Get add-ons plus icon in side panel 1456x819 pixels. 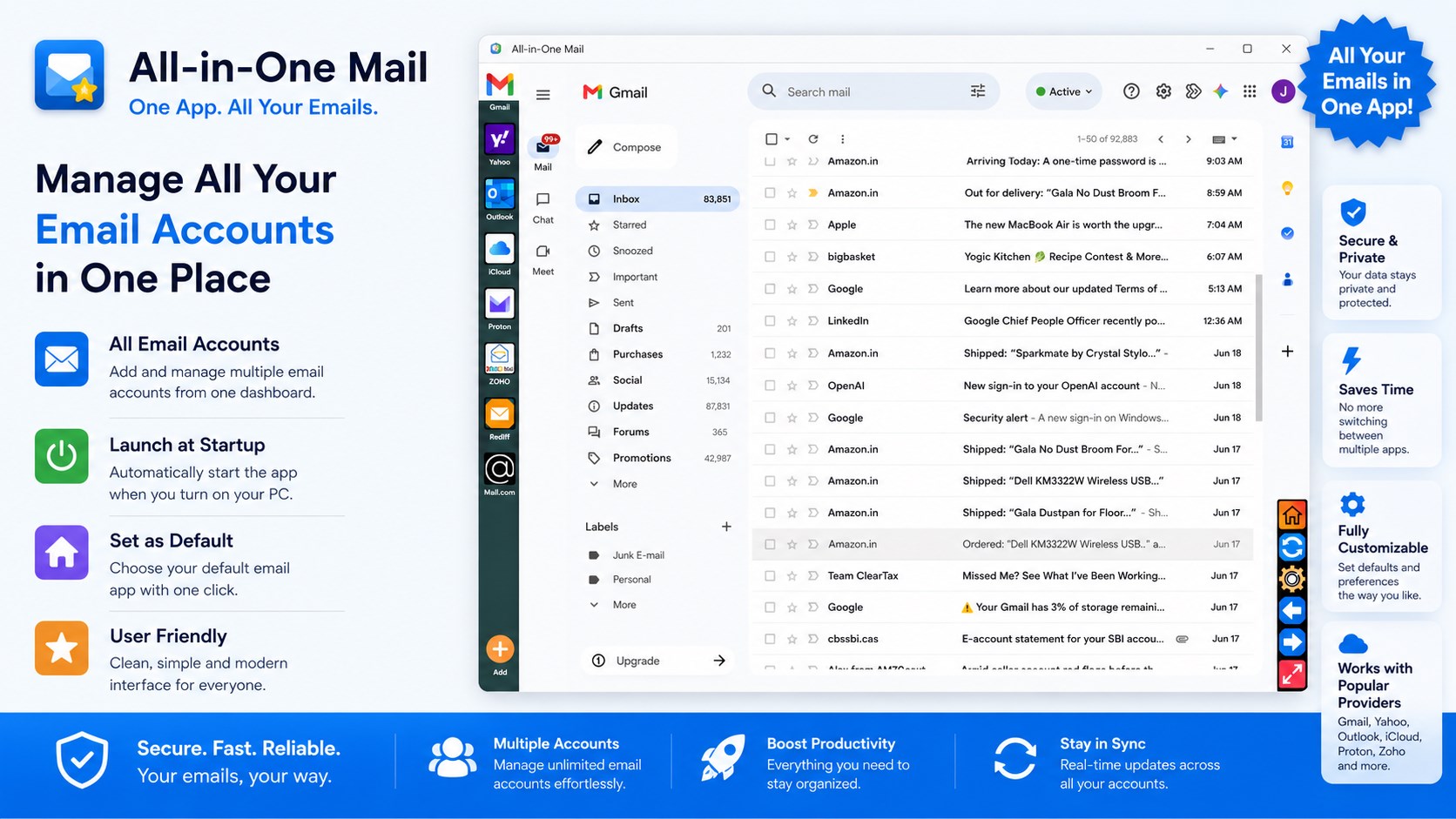1287,352
